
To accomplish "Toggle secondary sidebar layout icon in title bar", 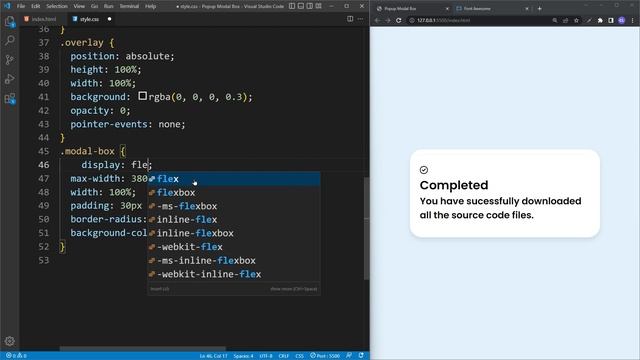I will point(310,6).
